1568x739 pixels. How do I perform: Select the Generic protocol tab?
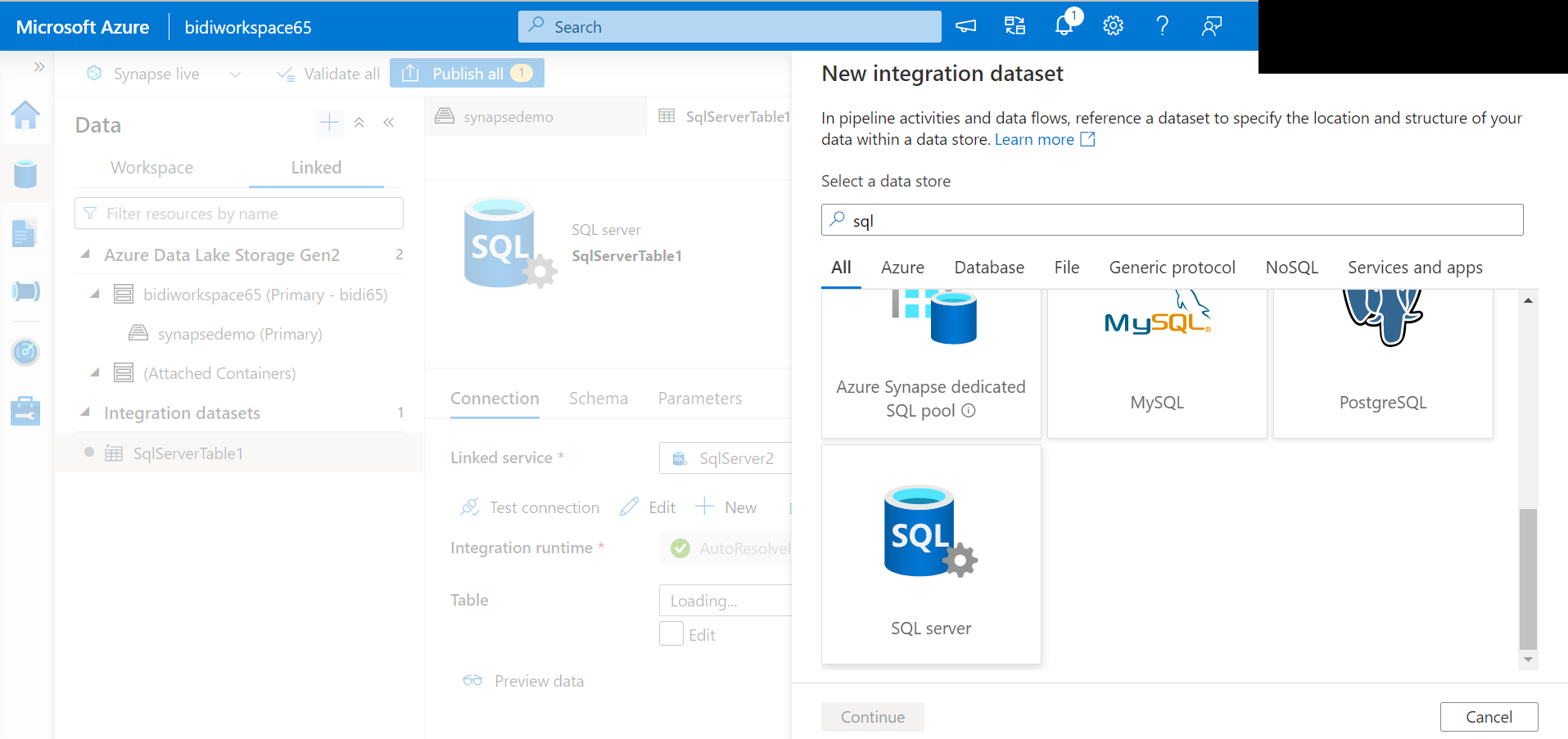1172,268
